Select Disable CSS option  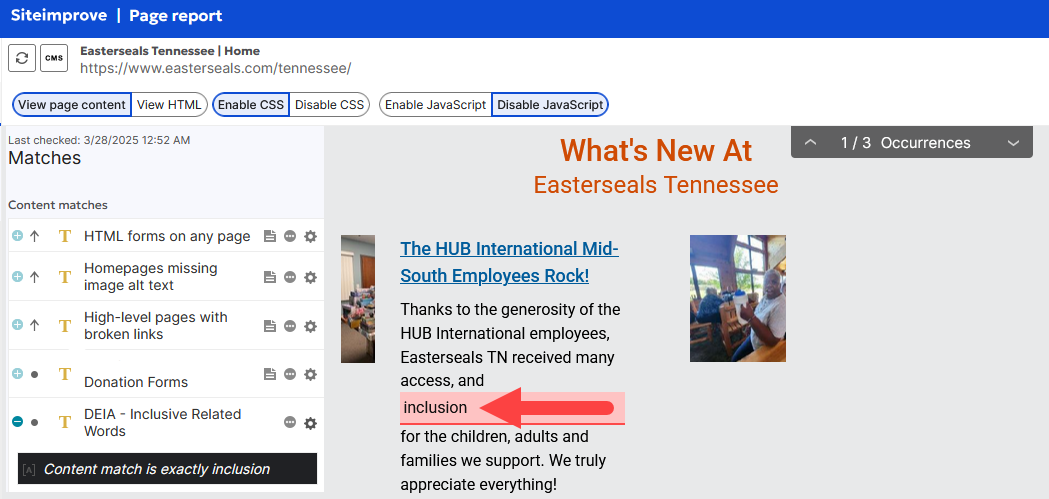(x=329, y=104)
